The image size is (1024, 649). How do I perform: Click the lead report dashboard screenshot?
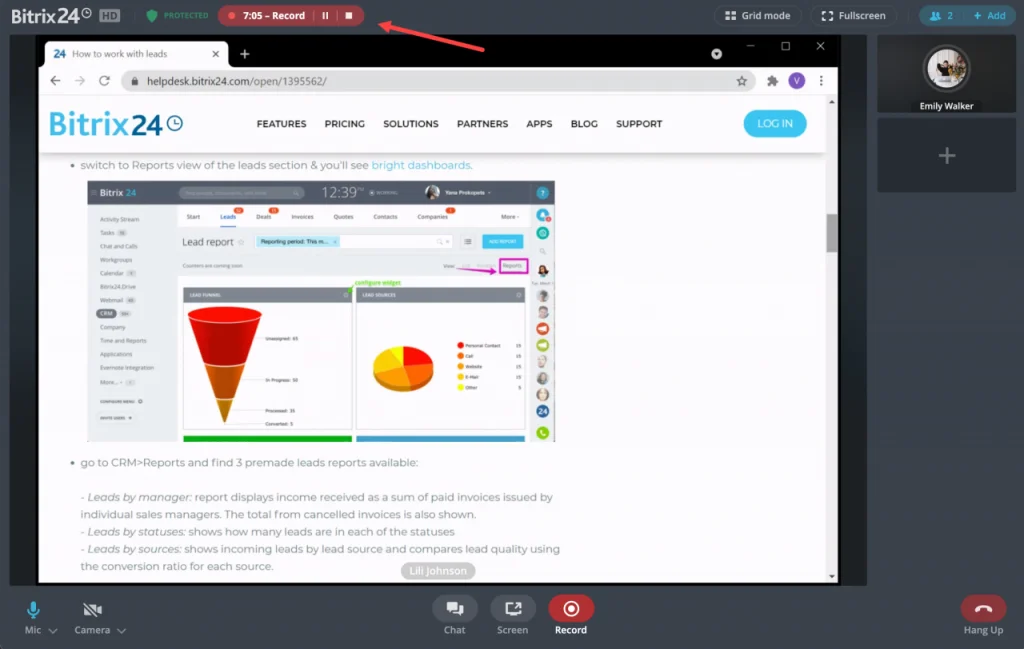321,311
